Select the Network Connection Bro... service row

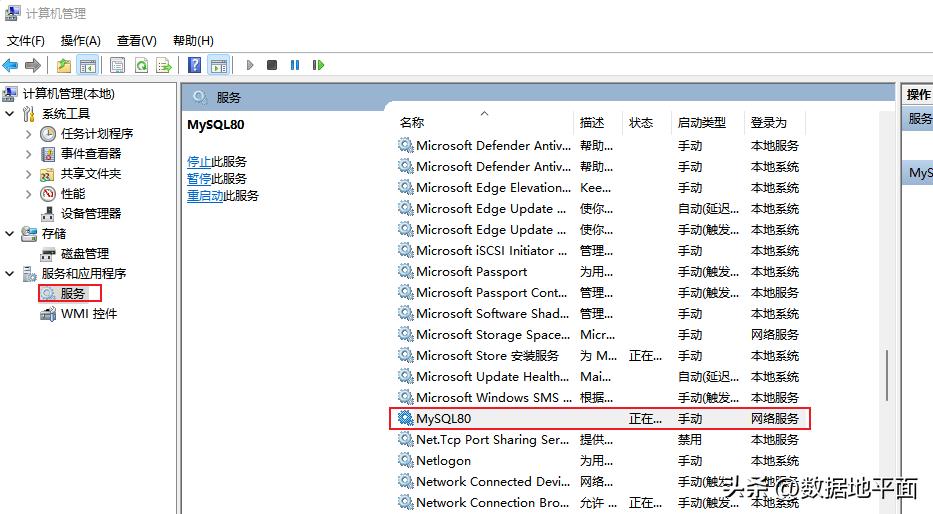(600, 503)
